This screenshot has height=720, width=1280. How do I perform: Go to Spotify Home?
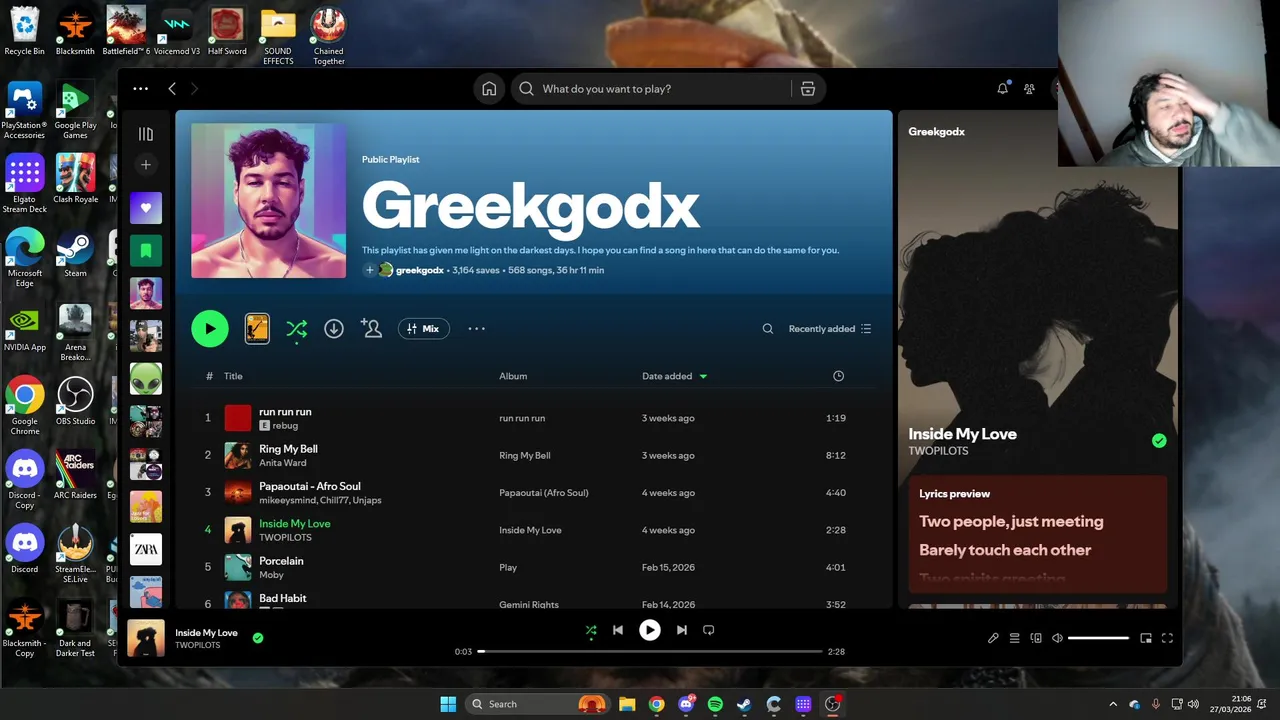point(489,89)
